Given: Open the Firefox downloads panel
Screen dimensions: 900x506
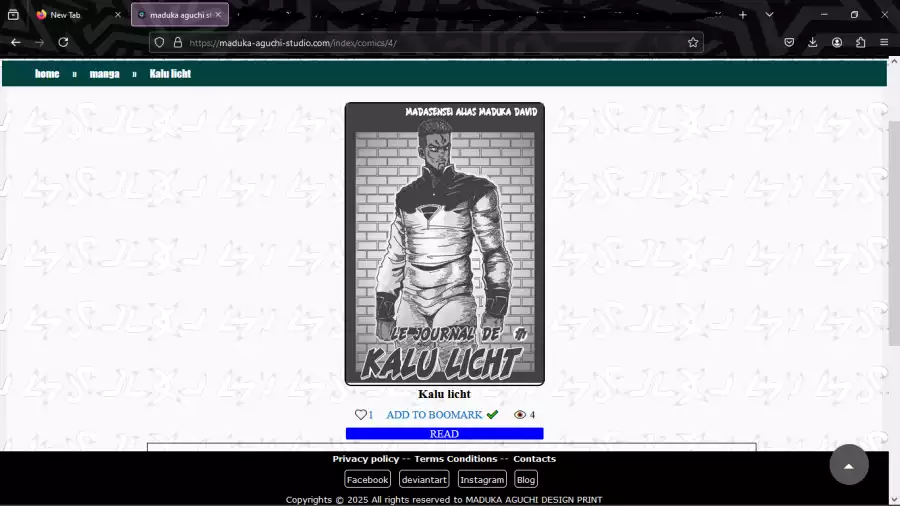Looking at the screenshot, I should (x=812, y=42).
